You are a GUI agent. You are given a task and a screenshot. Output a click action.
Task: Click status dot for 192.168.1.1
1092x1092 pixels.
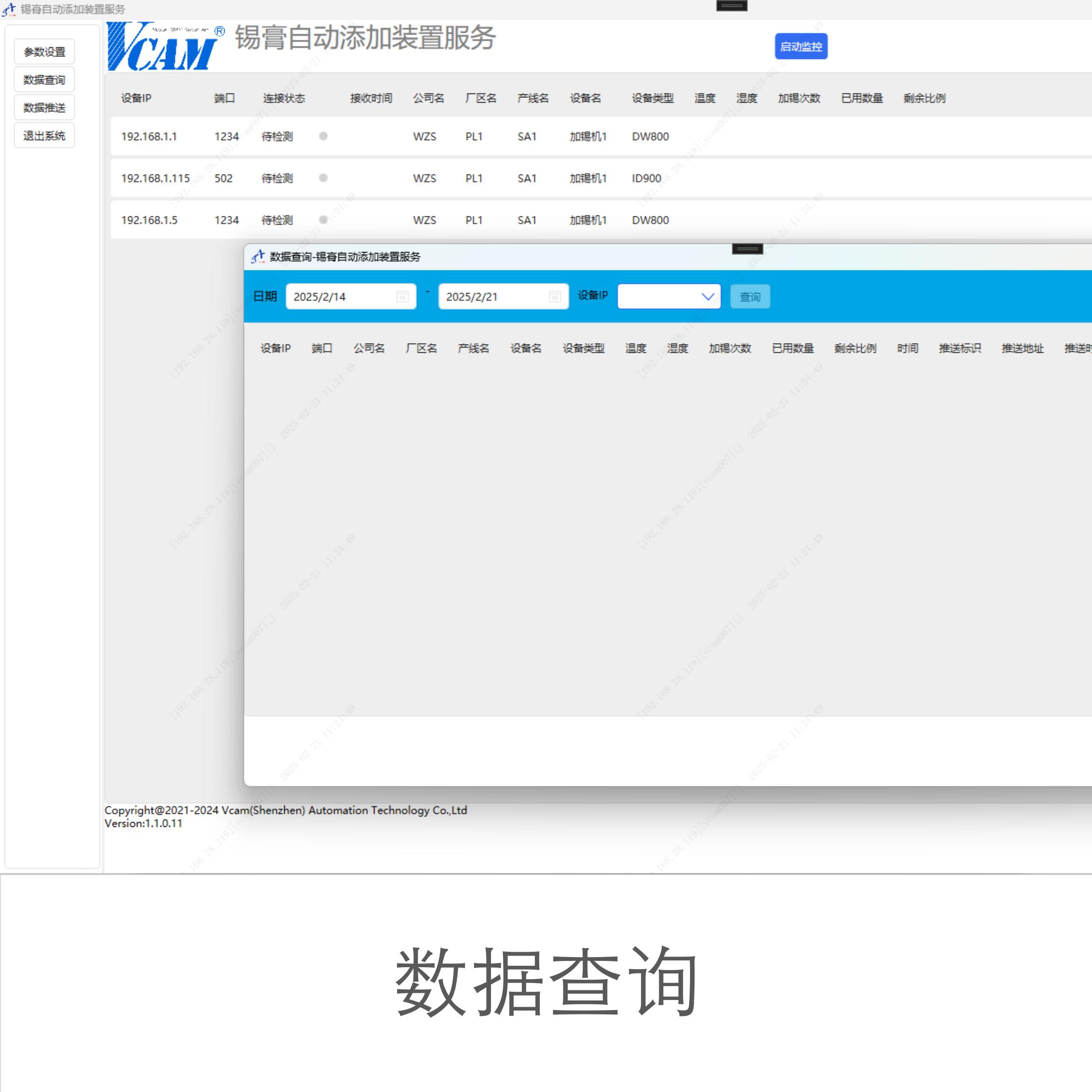[323, 136]
